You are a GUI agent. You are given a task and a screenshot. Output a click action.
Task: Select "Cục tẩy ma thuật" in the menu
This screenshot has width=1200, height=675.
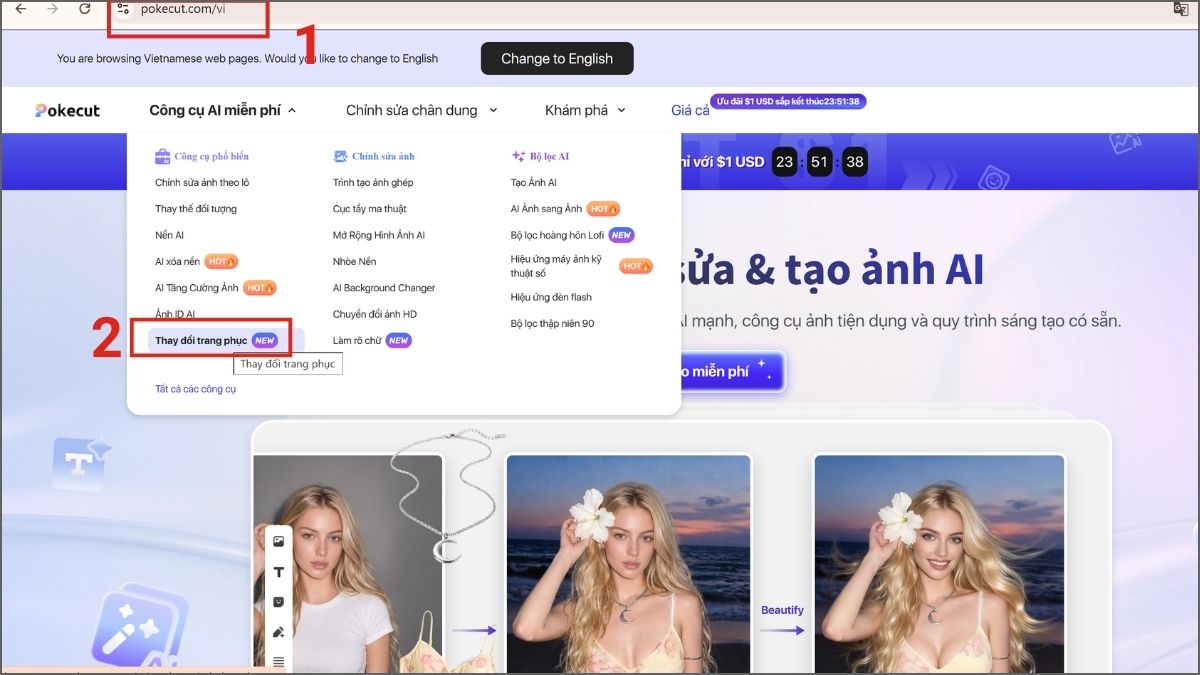pos(370,209)
